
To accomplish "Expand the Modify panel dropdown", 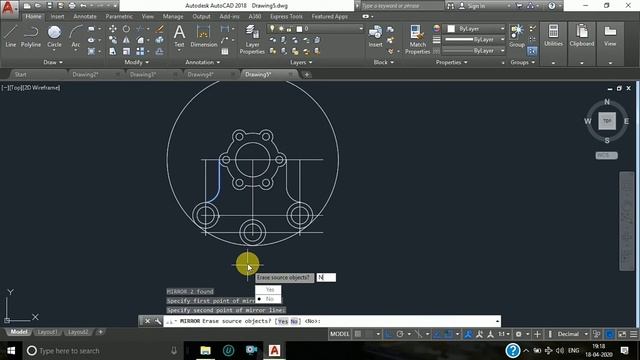I will (x=137, y=62).
